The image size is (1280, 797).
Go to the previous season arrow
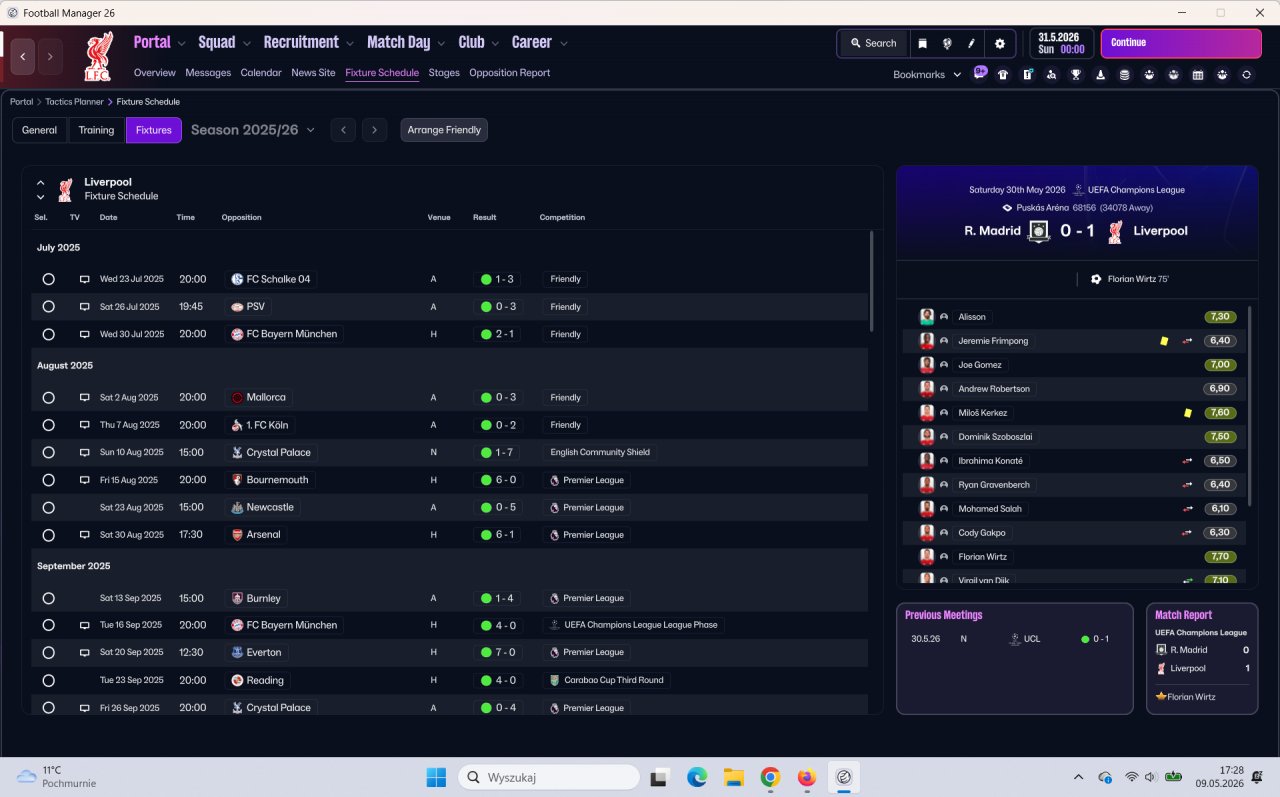343,130
